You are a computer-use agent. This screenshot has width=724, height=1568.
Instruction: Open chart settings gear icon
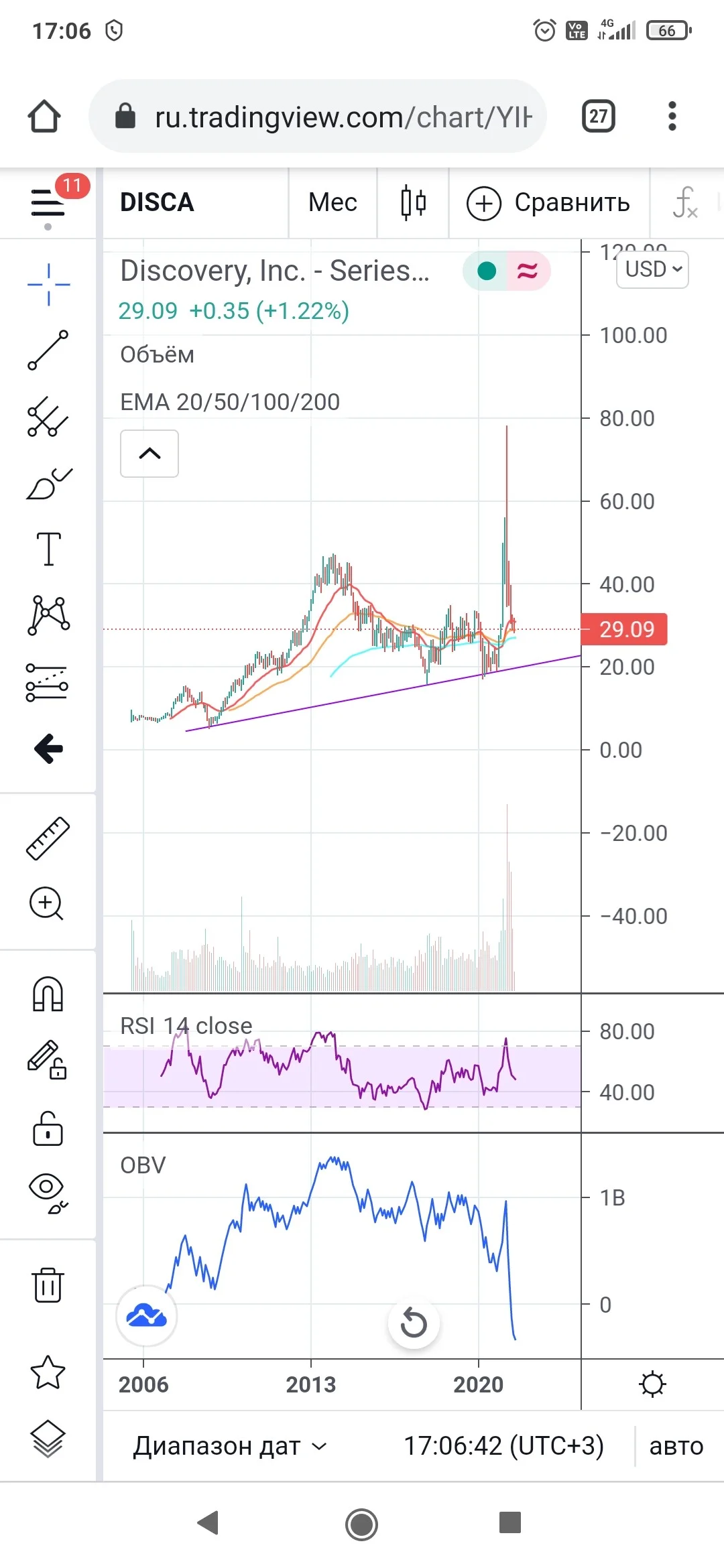click(652, 1384)
